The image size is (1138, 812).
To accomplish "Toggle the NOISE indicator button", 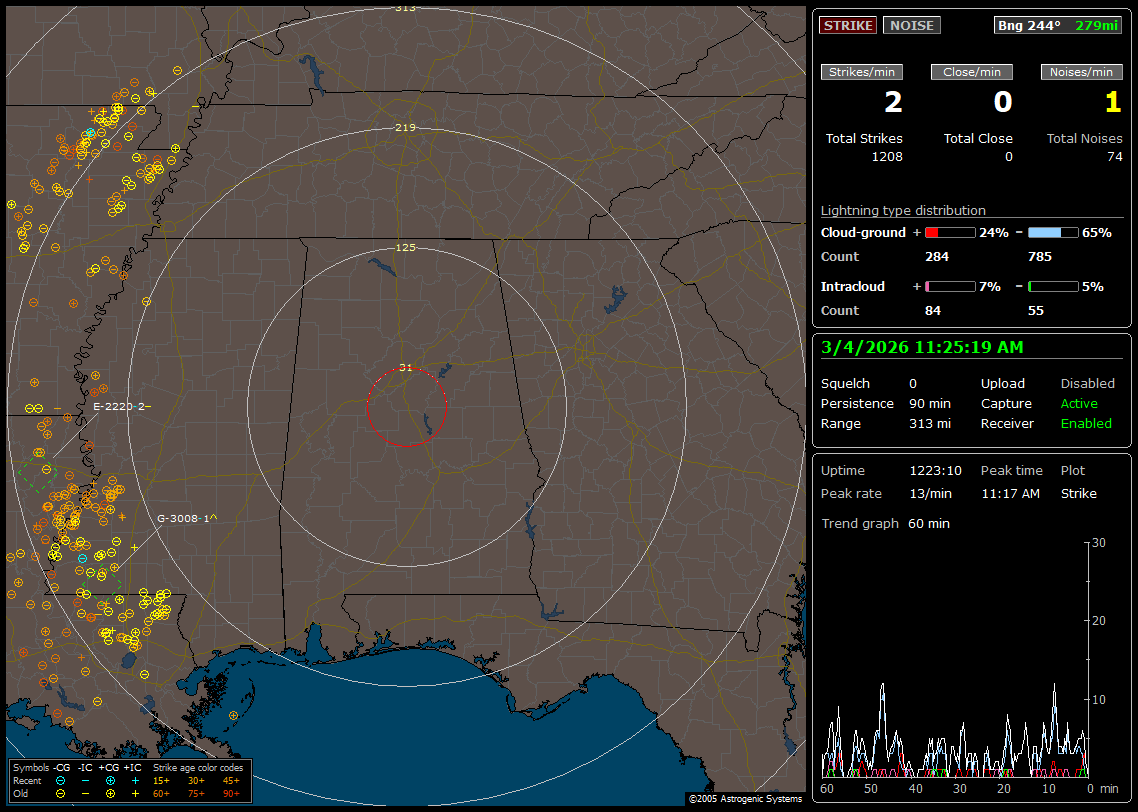I will click(x=911, y=25).
